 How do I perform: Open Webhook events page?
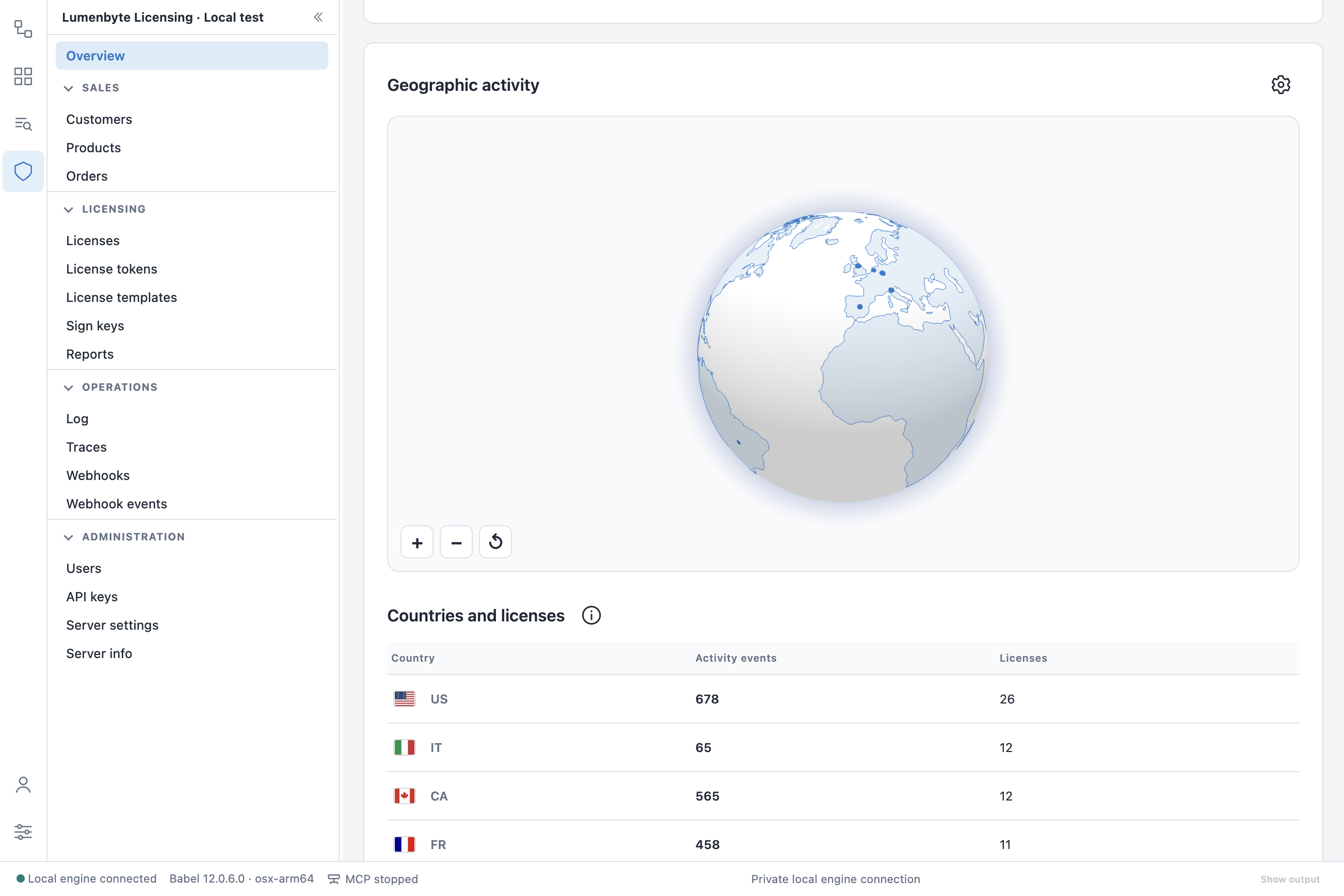[x=117, y=504]
